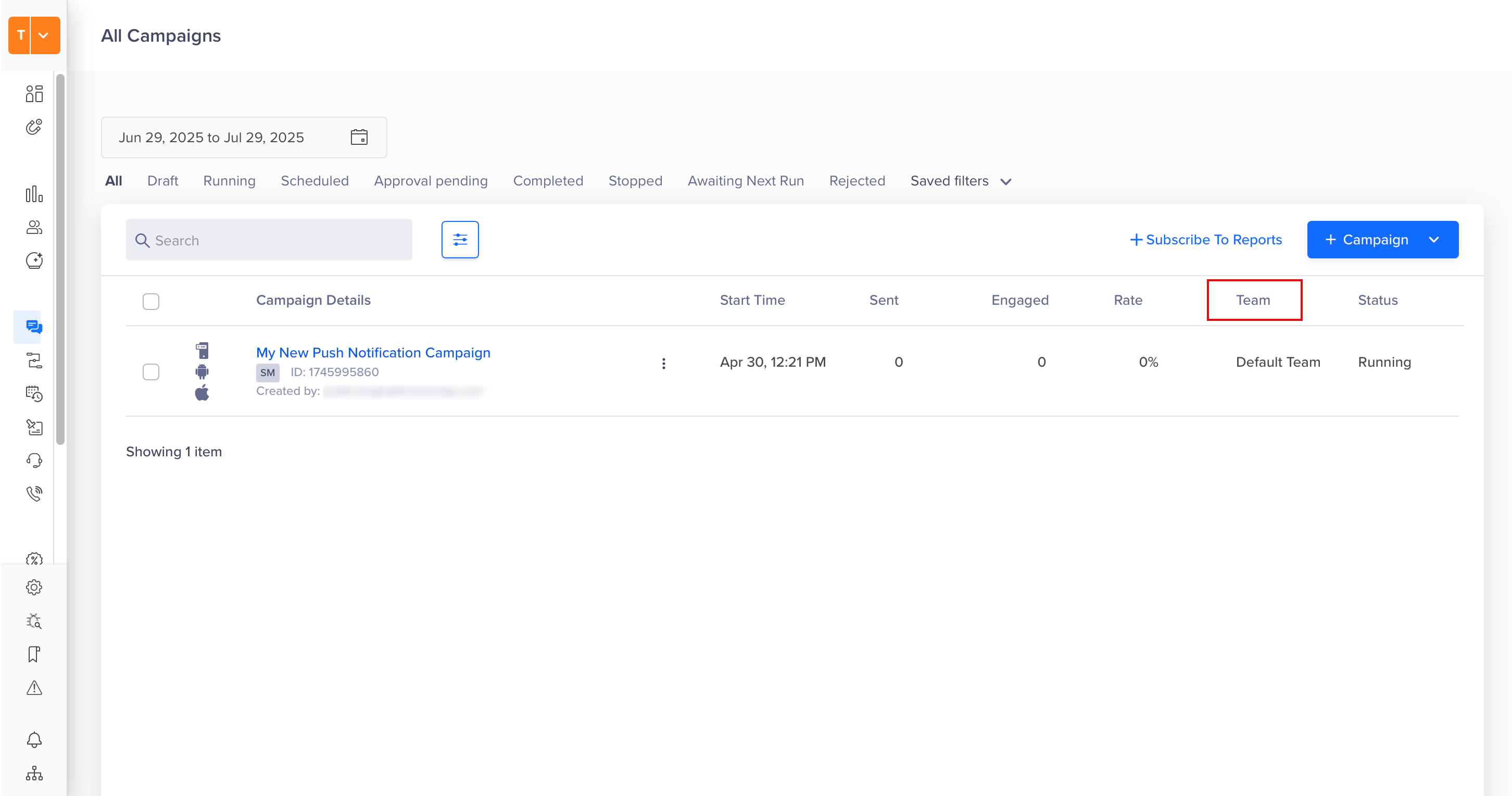The width and height of the screenshot is (1512, 796).
Task: Click the warning triangle sidebar icon
Action: pos(34,688)
